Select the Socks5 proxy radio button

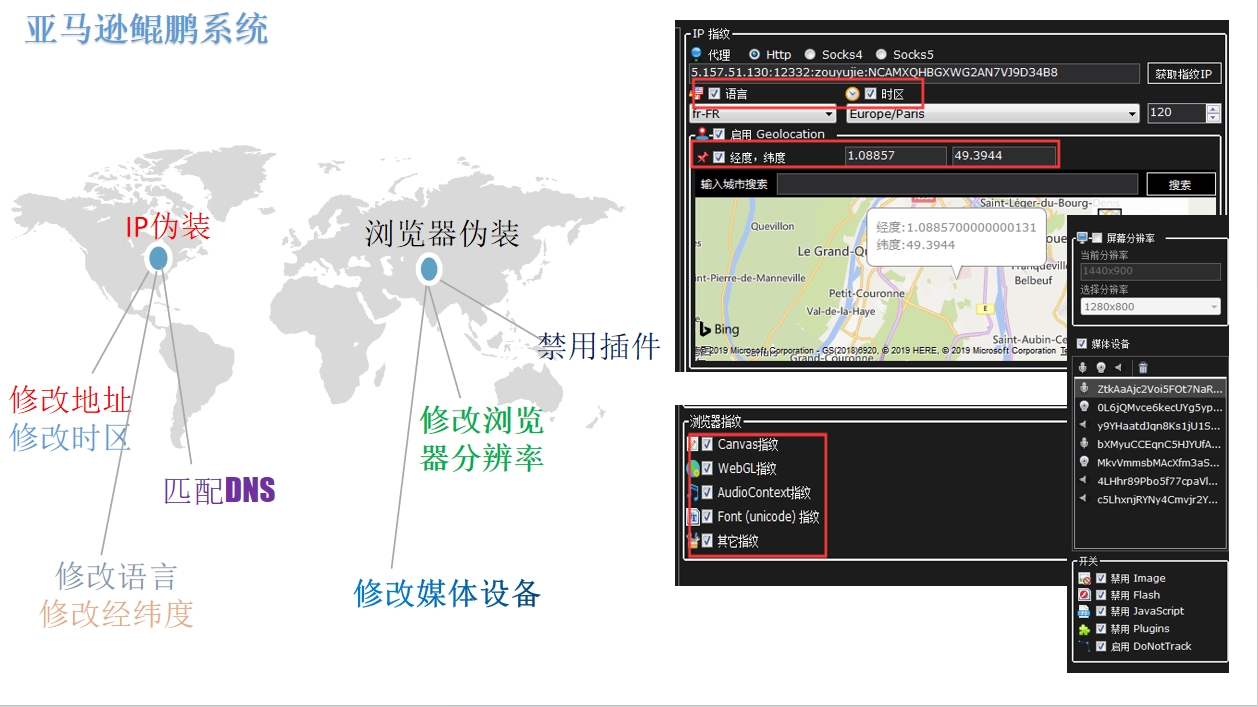pos(881,54)
